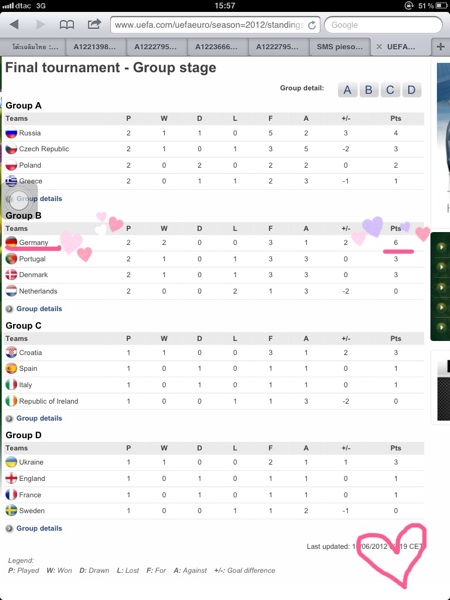Switch to the A1223666 tab
The width and height of the screenshot is (450, 600).
[217, 47]
